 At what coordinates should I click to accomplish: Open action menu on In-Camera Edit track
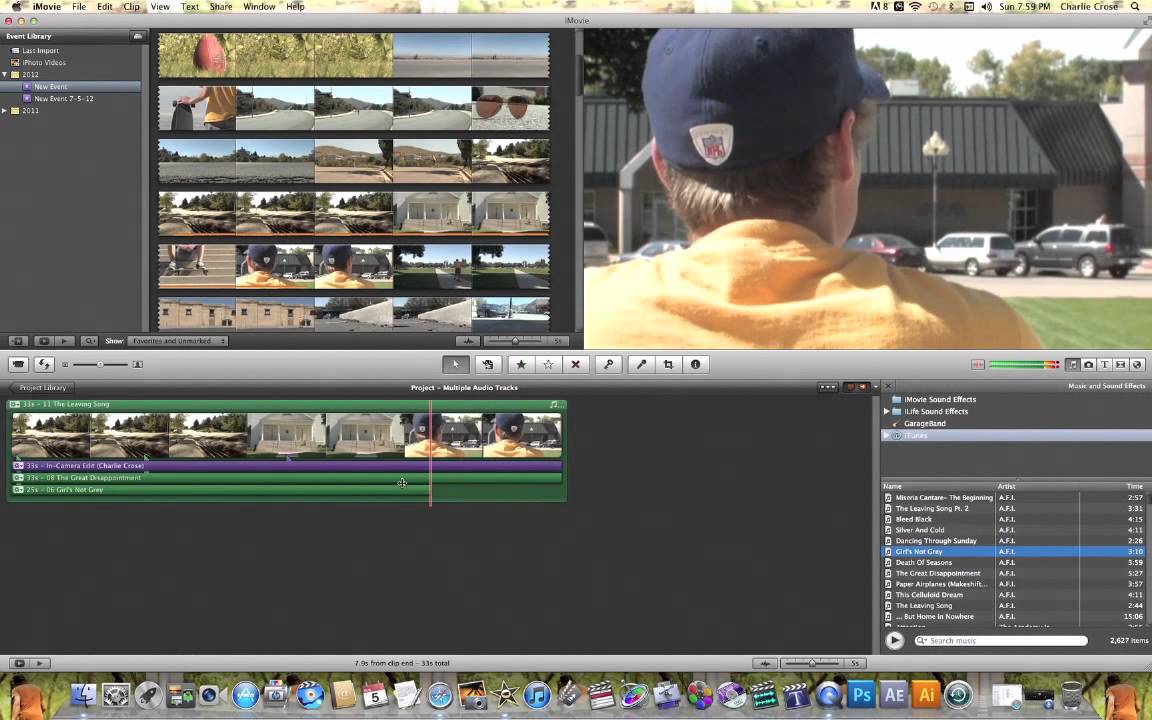click(x=18, y=466)
